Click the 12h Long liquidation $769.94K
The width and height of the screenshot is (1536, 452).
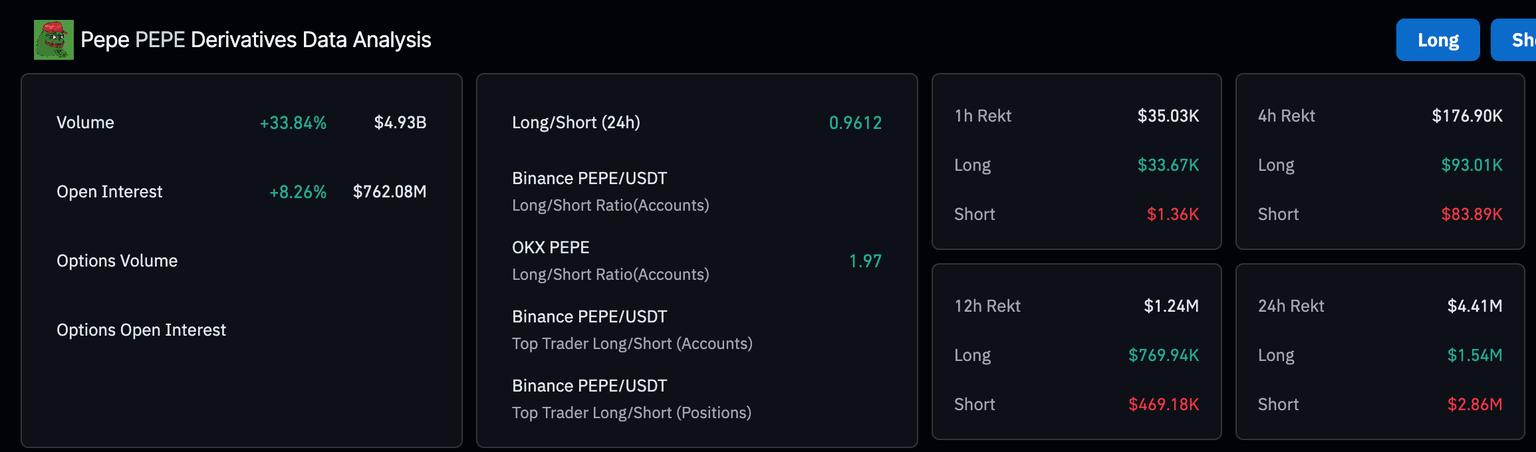point(1163,355)
